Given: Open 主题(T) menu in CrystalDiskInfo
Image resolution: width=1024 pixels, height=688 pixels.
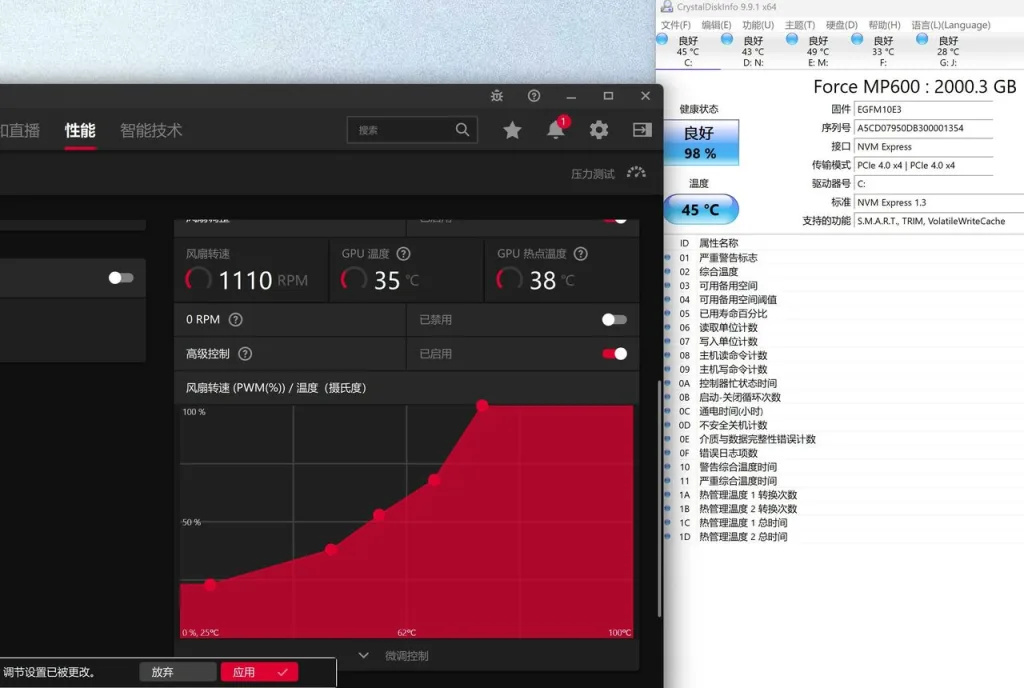Looking at the screenshot, I should (x=799, y=25).
